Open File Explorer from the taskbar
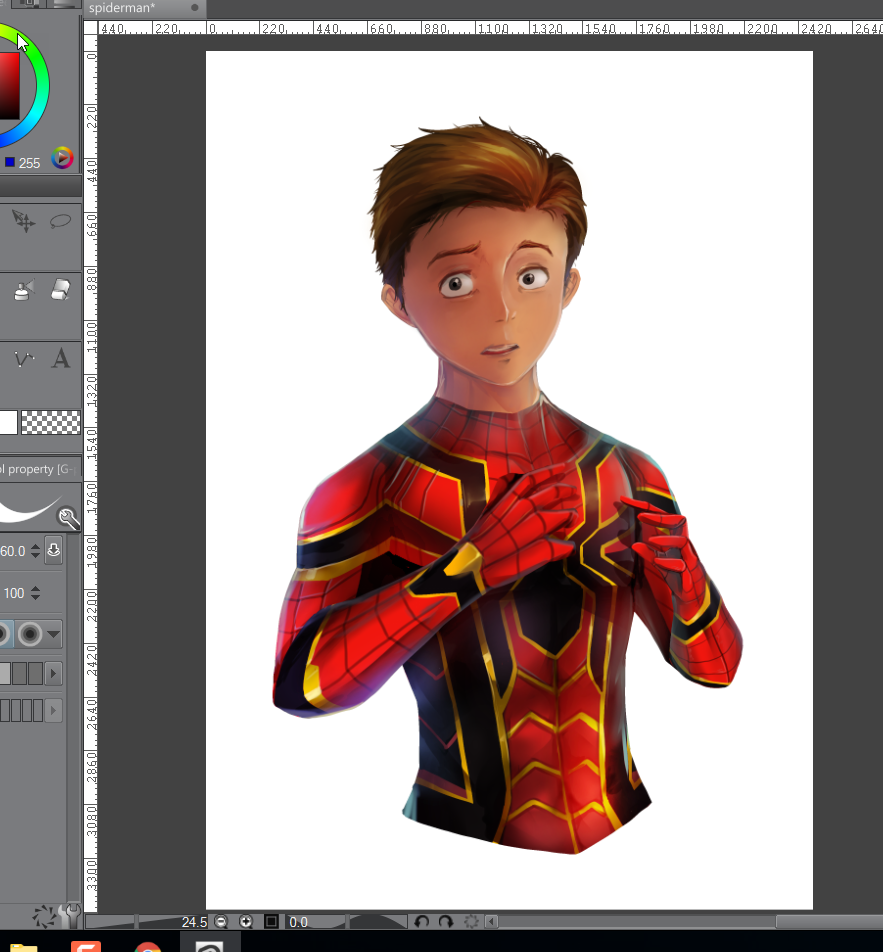 [x=23, y=947]
